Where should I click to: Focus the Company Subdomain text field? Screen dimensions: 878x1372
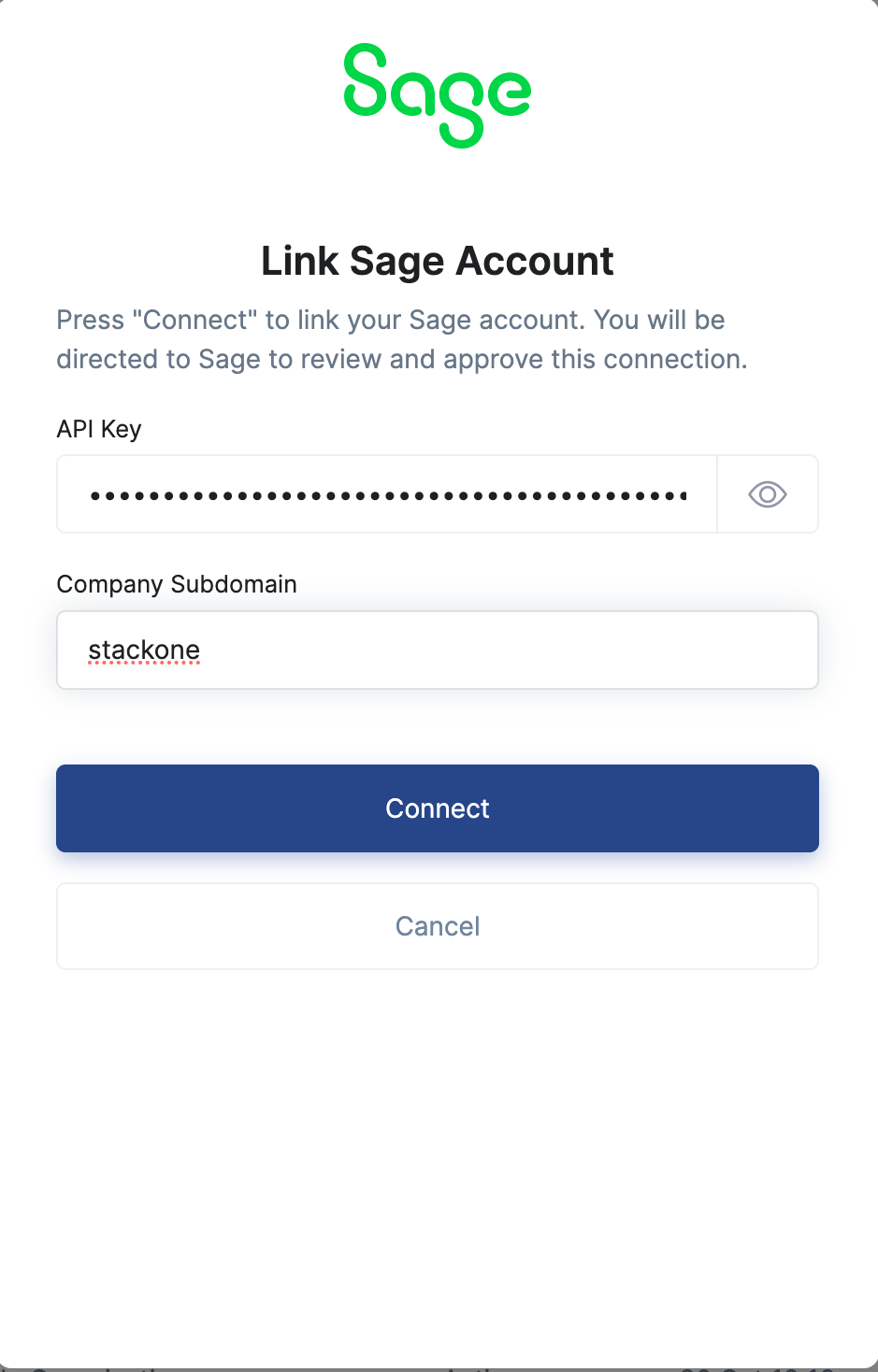[438, 650]
